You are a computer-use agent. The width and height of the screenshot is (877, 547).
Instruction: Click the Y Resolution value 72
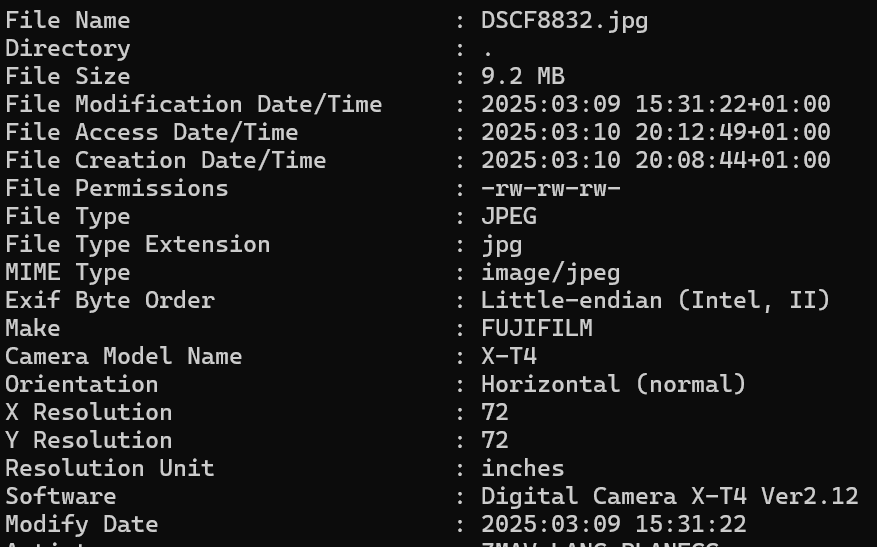coord(494,440)
